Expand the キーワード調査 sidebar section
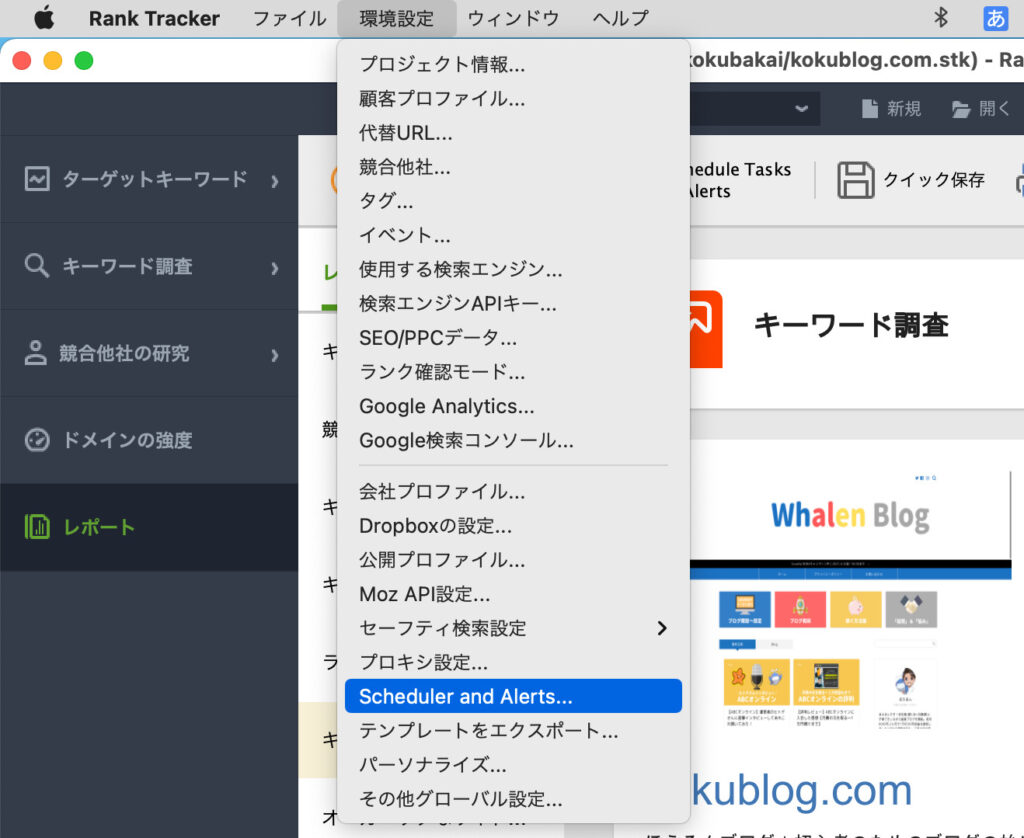This screenshot has height=838, width=1024. [x=275, y=268]
